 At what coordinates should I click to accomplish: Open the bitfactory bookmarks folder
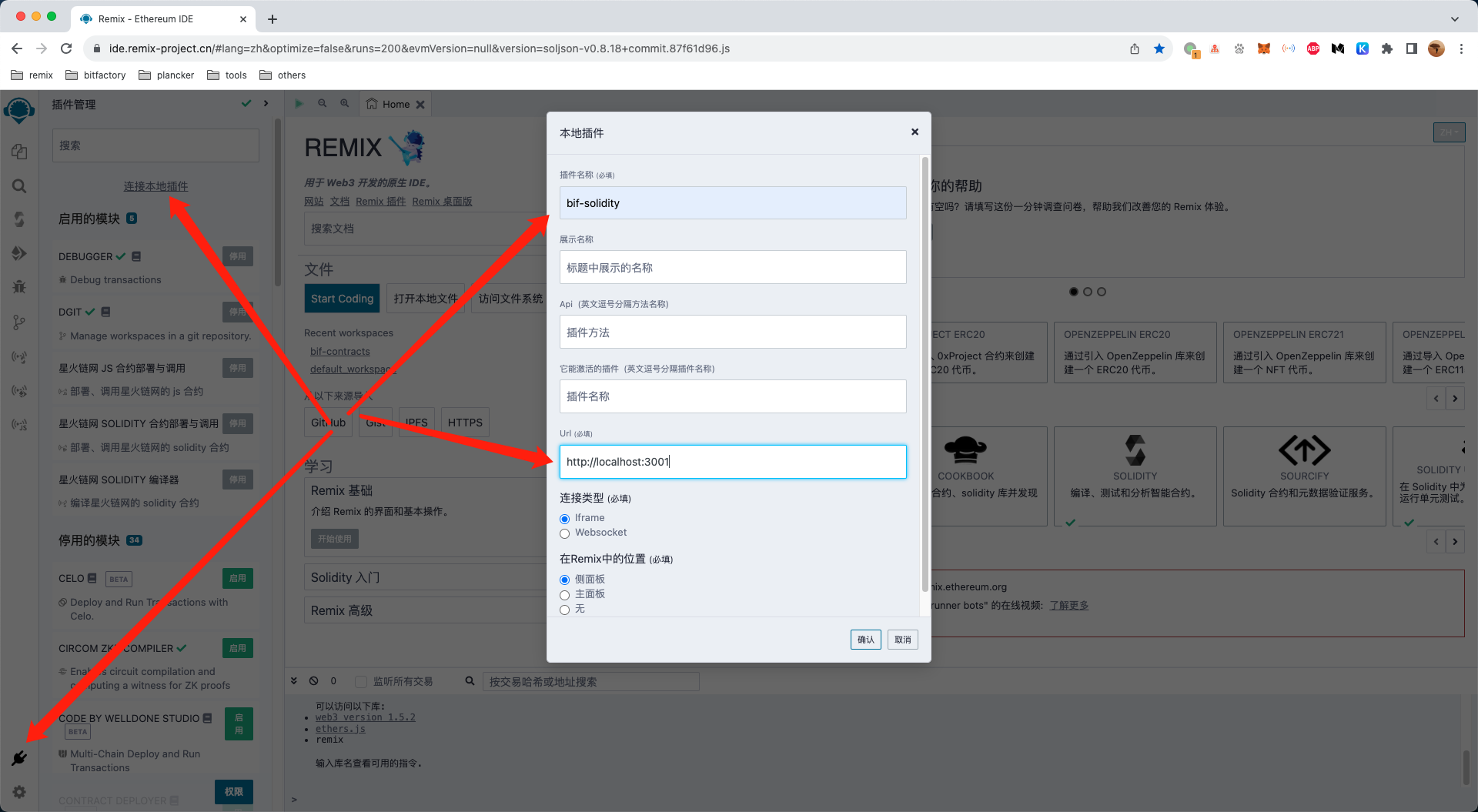(x=95, y=75)
